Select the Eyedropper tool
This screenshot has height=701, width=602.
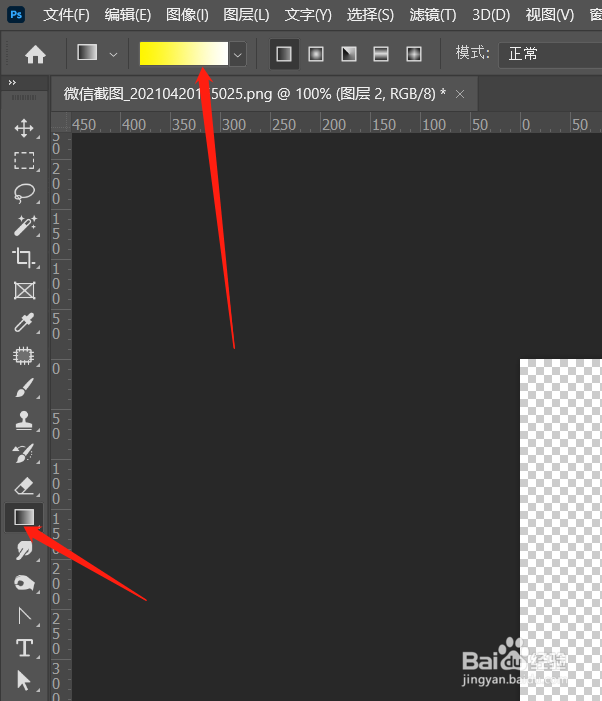(24, 323)
